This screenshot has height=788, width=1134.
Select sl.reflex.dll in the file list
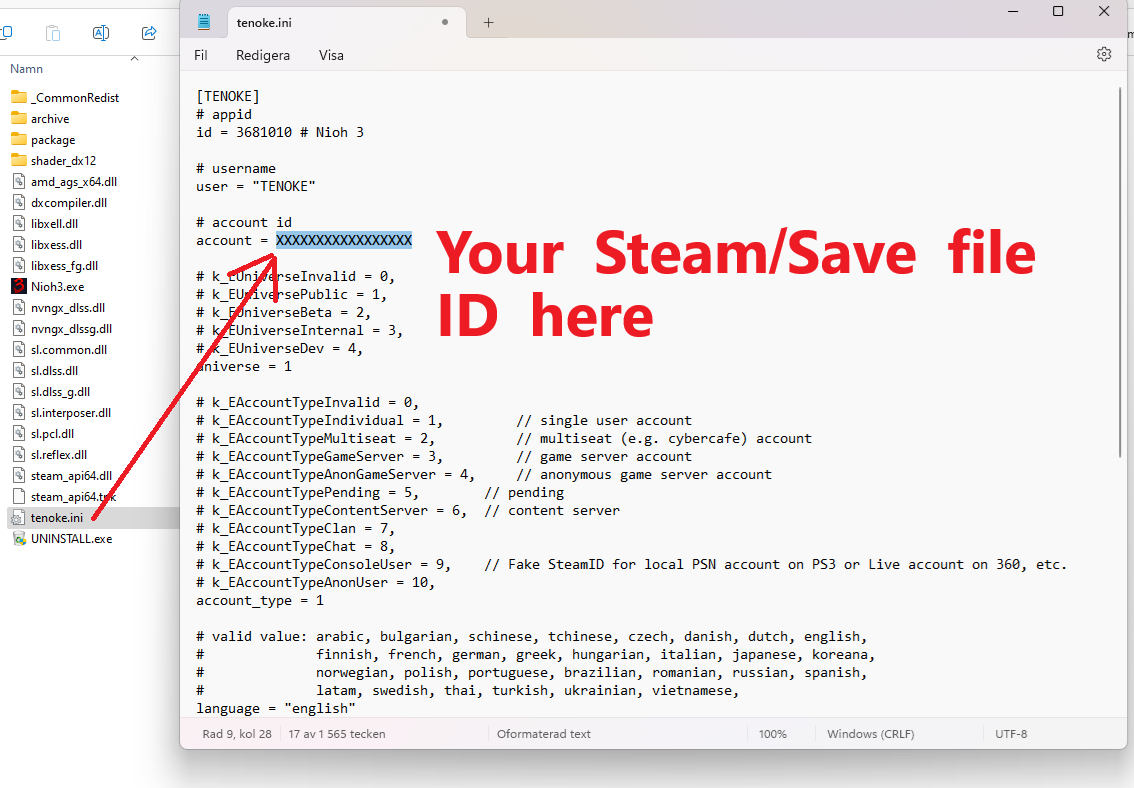(59, 455)
